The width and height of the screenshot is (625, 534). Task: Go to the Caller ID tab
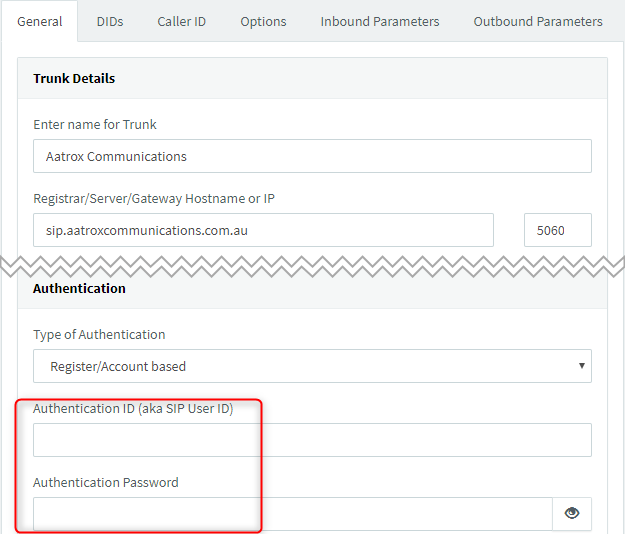pos(182,21)
